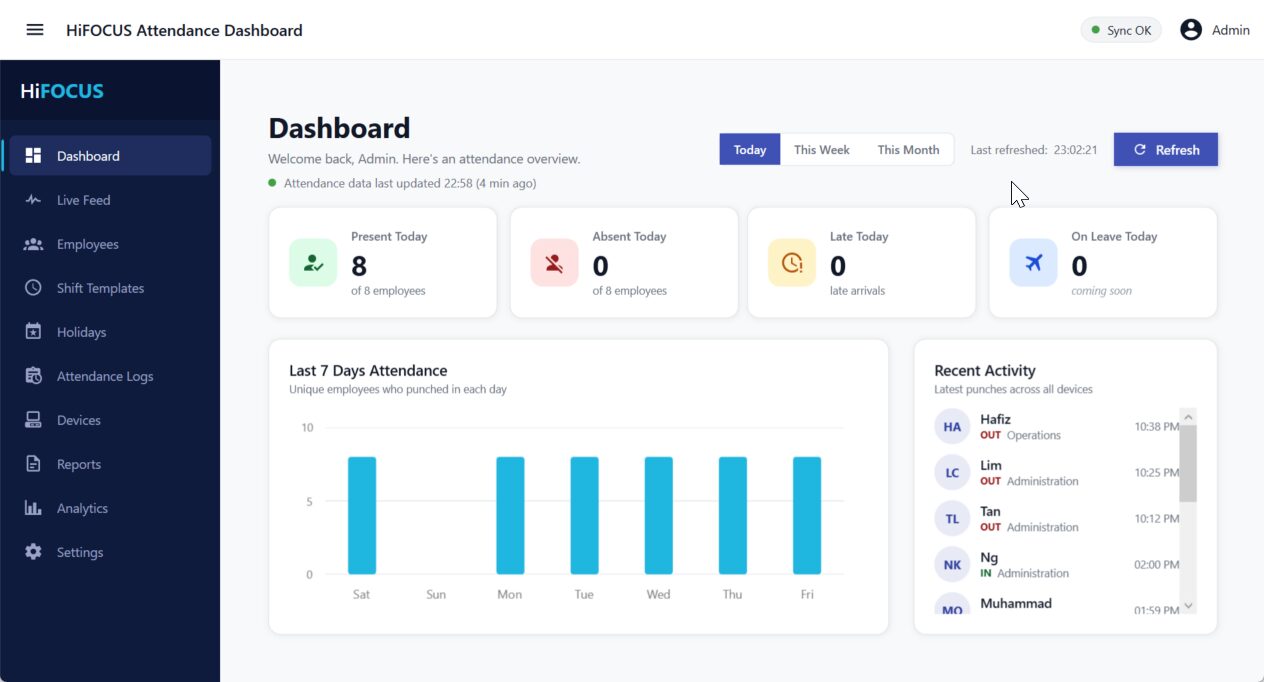Click the Sync OK status badge
Viewport: 1264px width, 682px height.
coord(1121,31)
